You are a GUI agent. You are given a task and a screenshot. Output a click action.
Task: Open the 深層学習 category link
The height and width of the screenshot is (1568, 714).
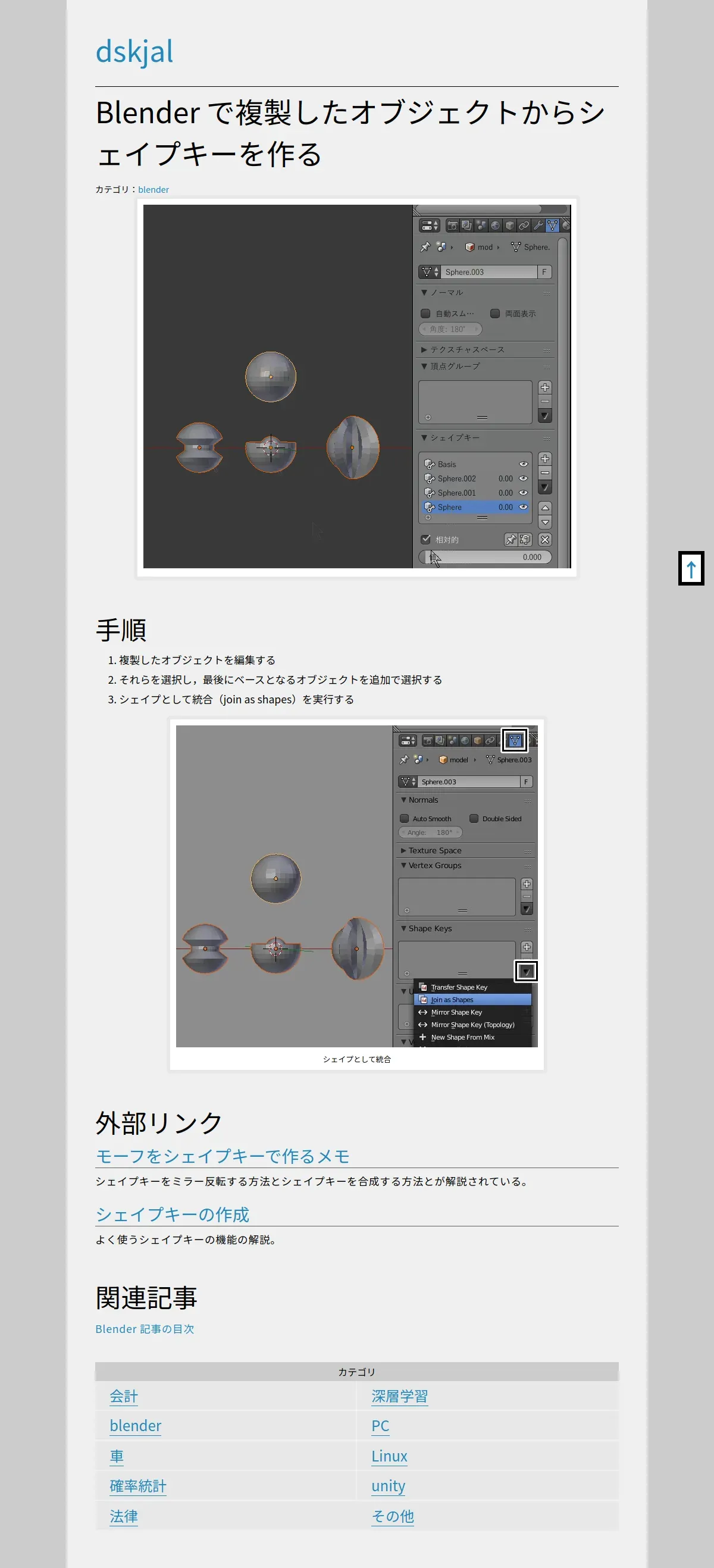click(400, 1397)
